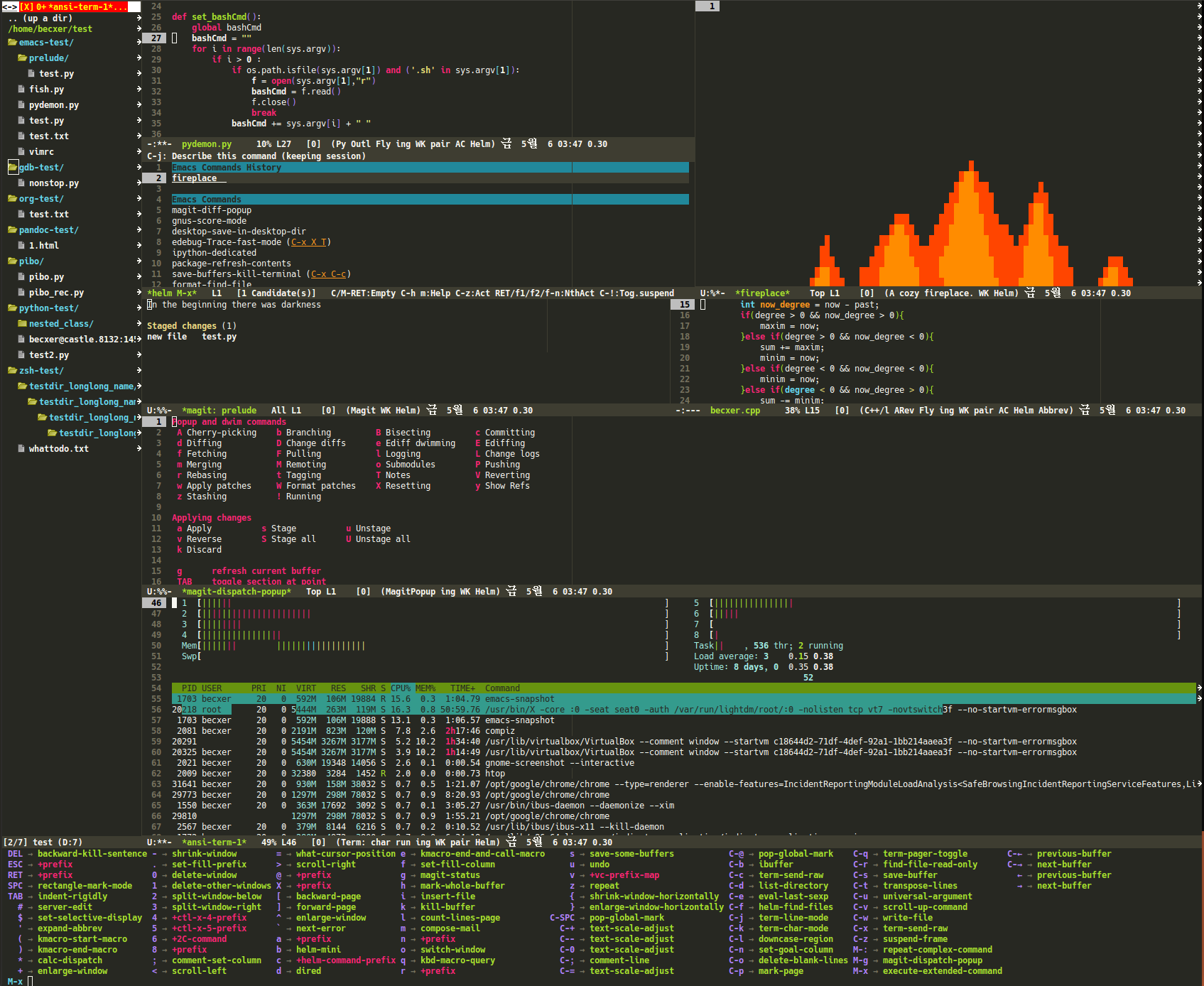Collapse the prelude folder via its icon
Screen dimensions: 1204x986
[23, 58]
